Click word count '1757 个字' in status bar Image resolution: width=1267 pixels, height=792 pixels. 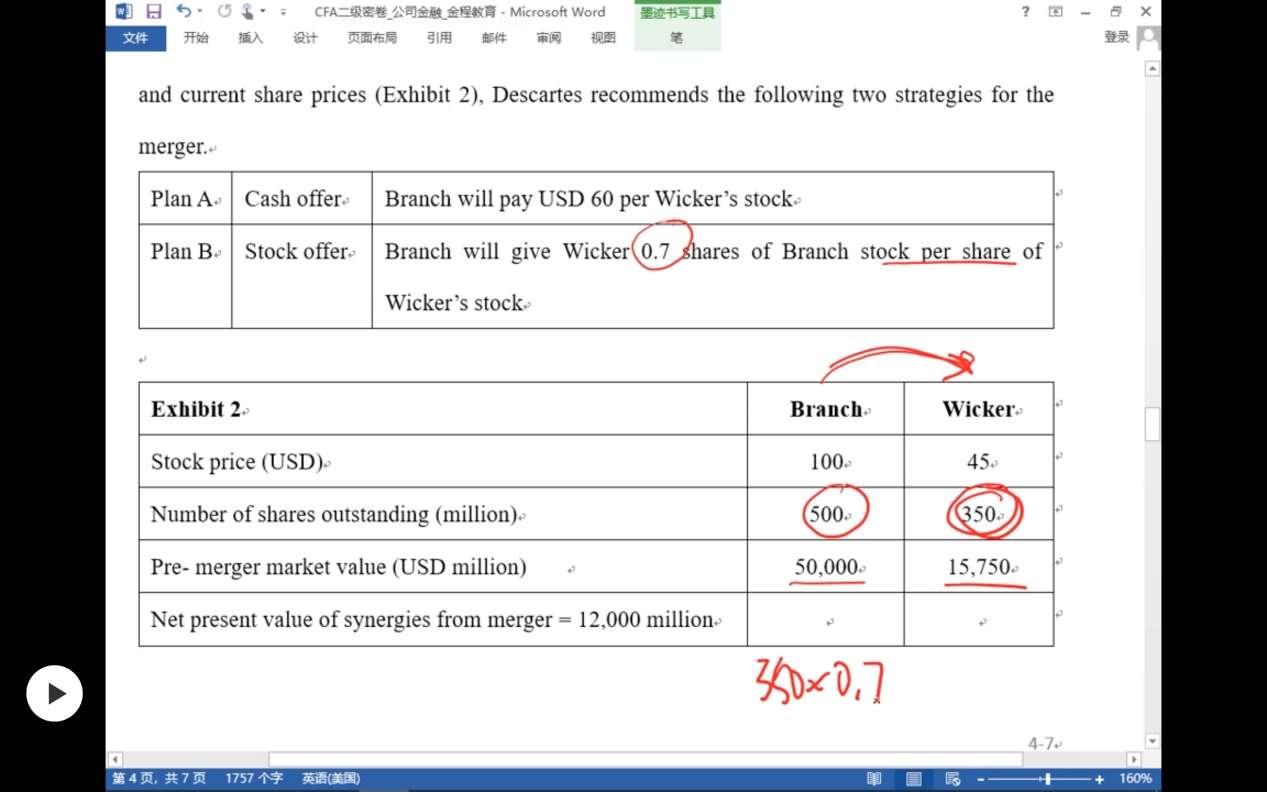click(254, 778)
